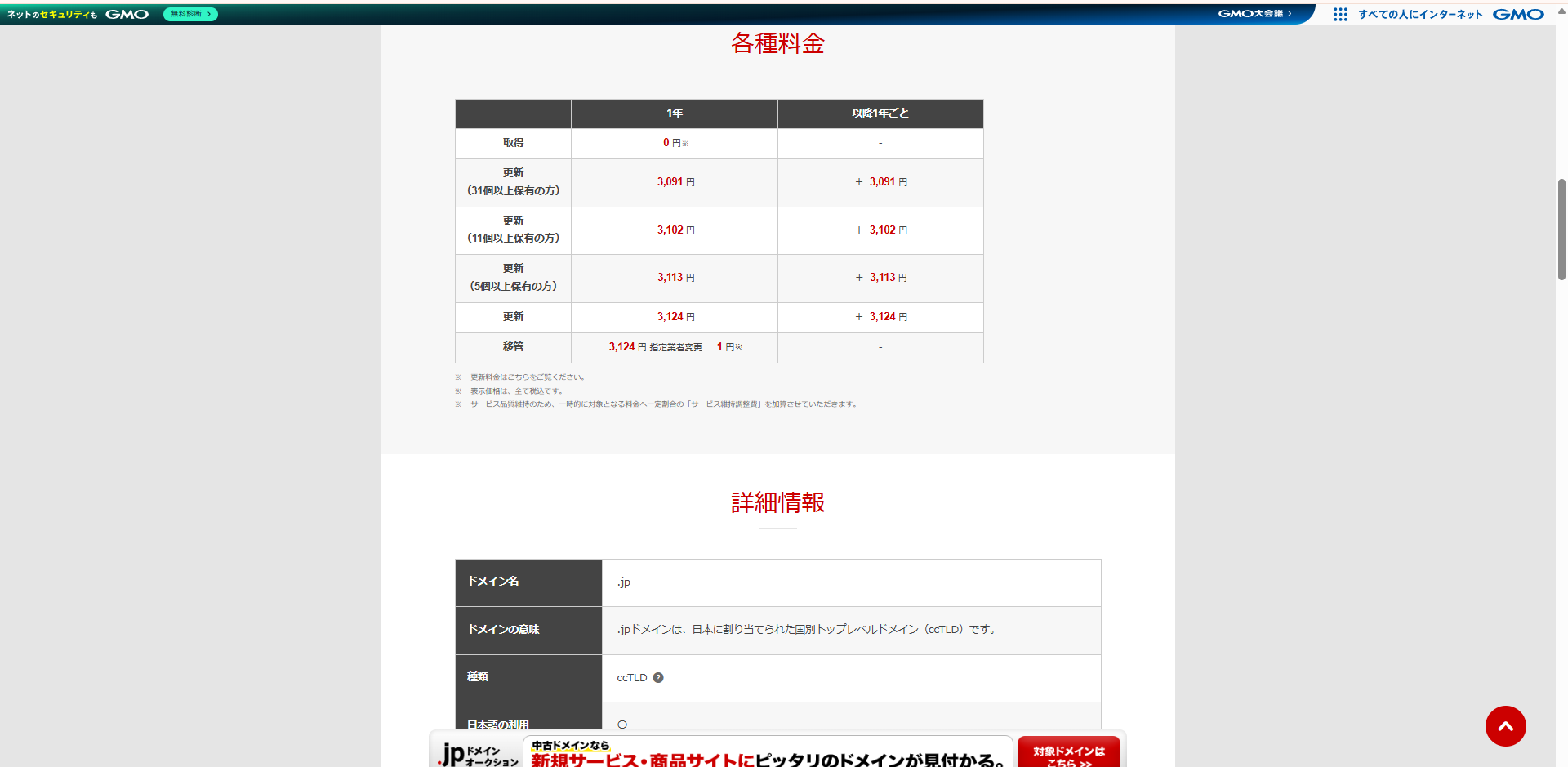Click すべての人にインターネット text in header

point(1420,14)
